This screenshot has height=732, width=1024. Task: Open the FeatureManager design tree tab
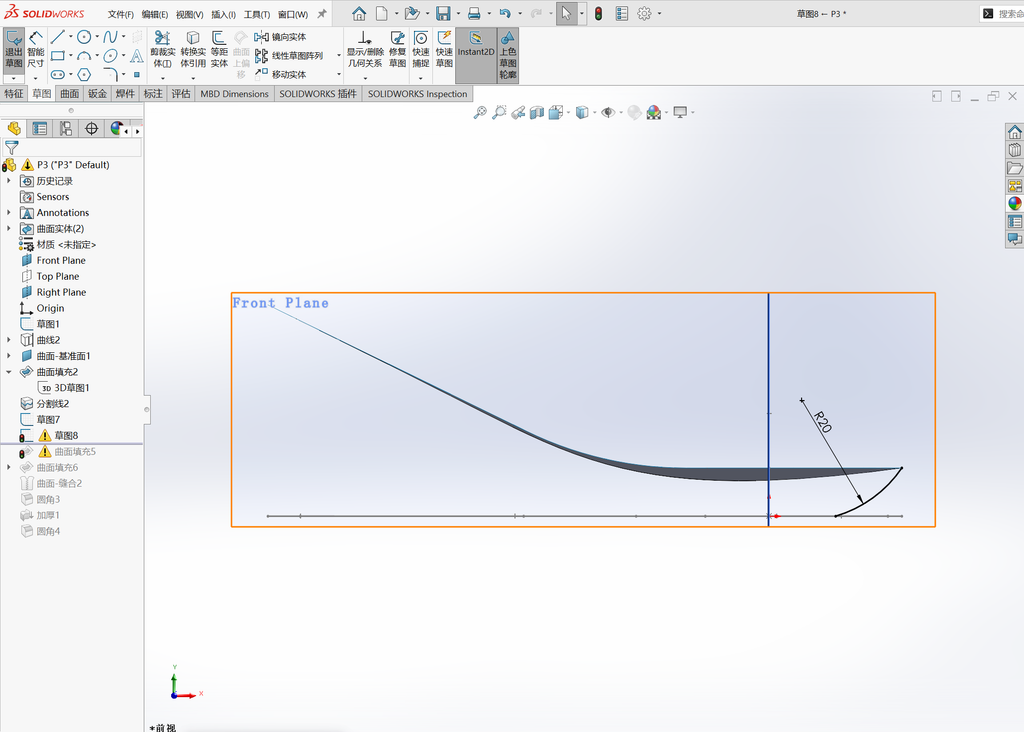coord(14,129)
